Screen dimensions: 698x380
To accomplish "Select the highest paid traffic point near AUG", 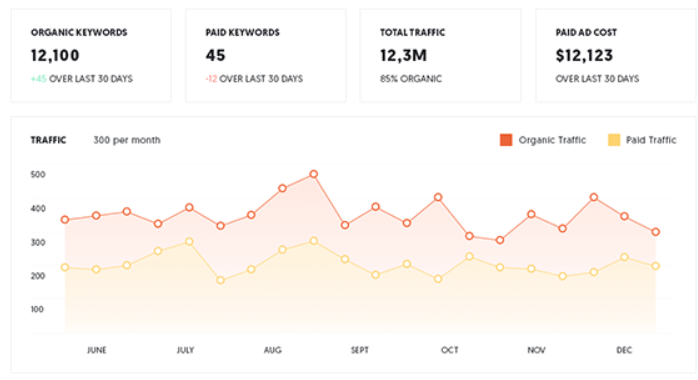I will tap(313, 241).
